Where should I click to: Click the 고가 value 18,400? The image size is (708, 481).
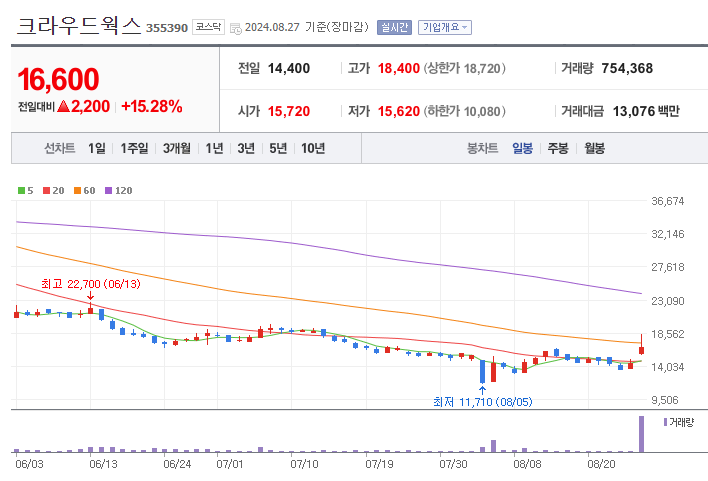click(399, 68)
